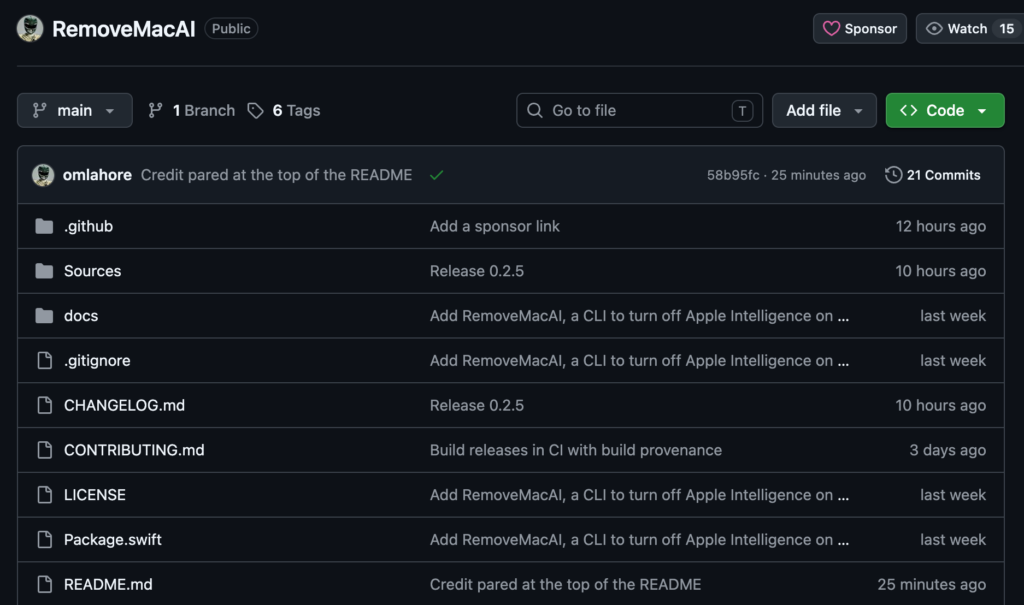Click the clock history icon beside 21 Commits

(893, 175)
